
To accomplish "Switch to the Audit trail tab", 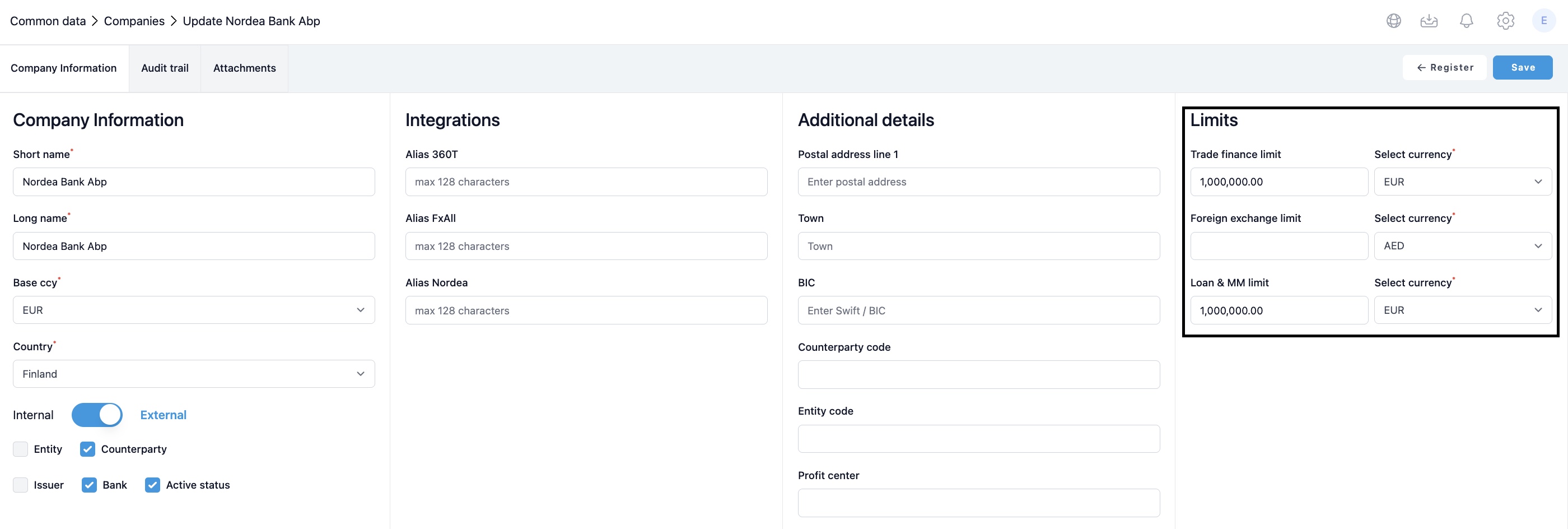I will click(165, 68).
